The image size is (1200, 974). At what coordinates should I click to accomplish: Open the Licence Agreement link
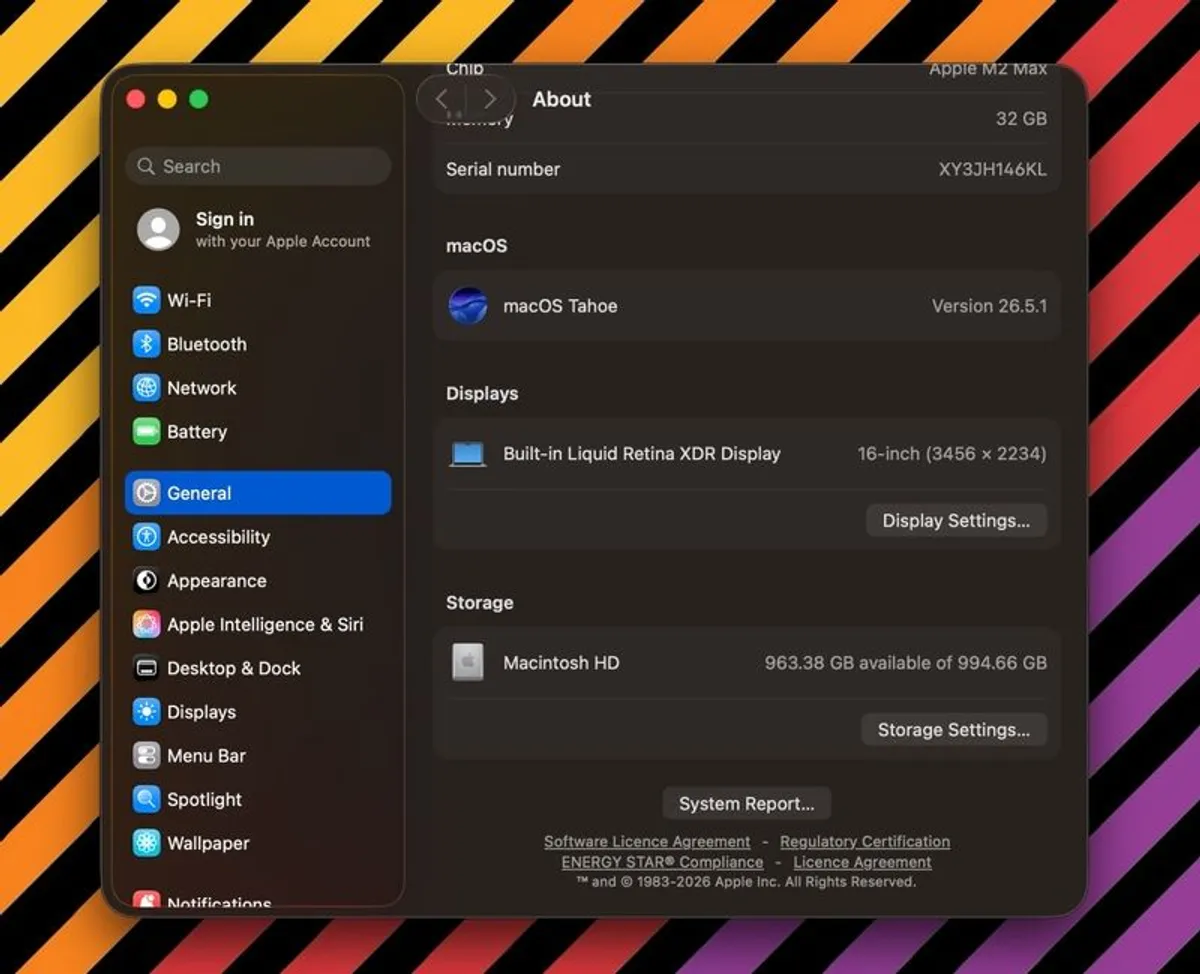coord(862,862)
